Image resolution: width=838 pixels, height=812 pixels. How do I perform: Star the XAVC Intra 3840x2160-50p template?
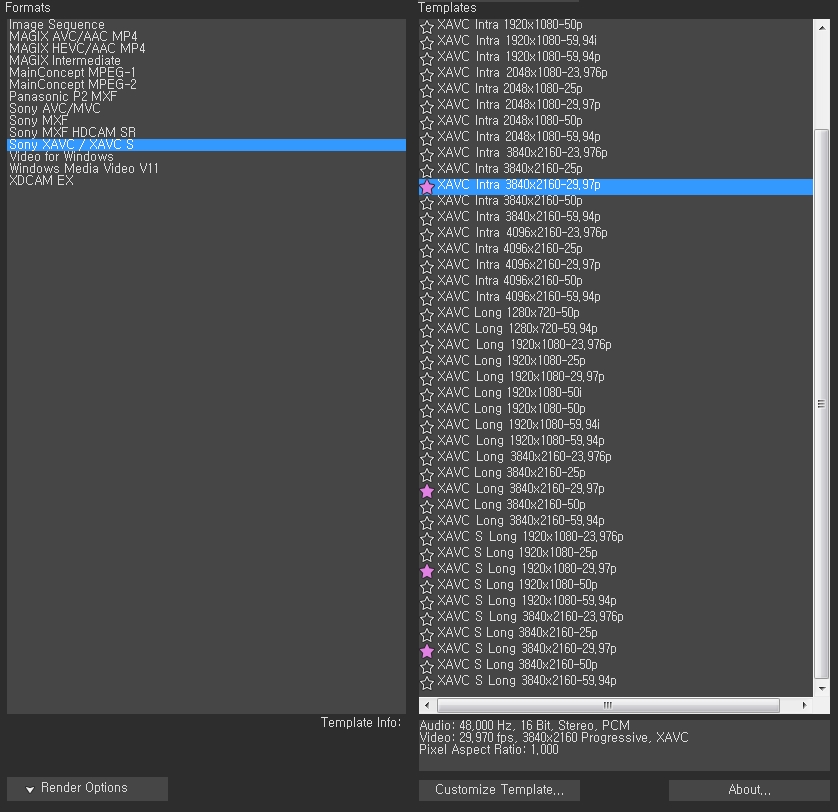426,203
